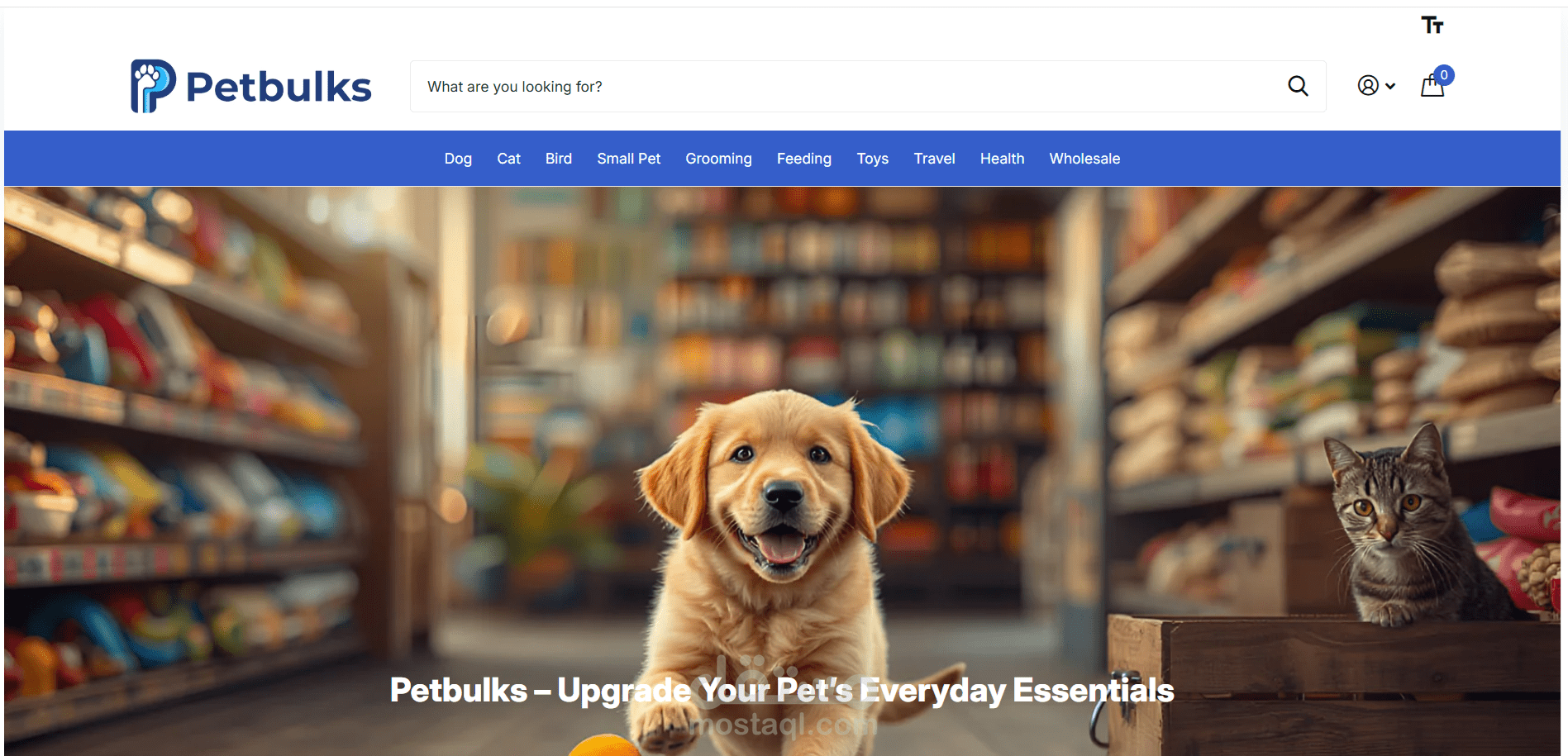This screenshot has height=756, width=1568.
Task: Open the Toys category
Action: (873, 159)
